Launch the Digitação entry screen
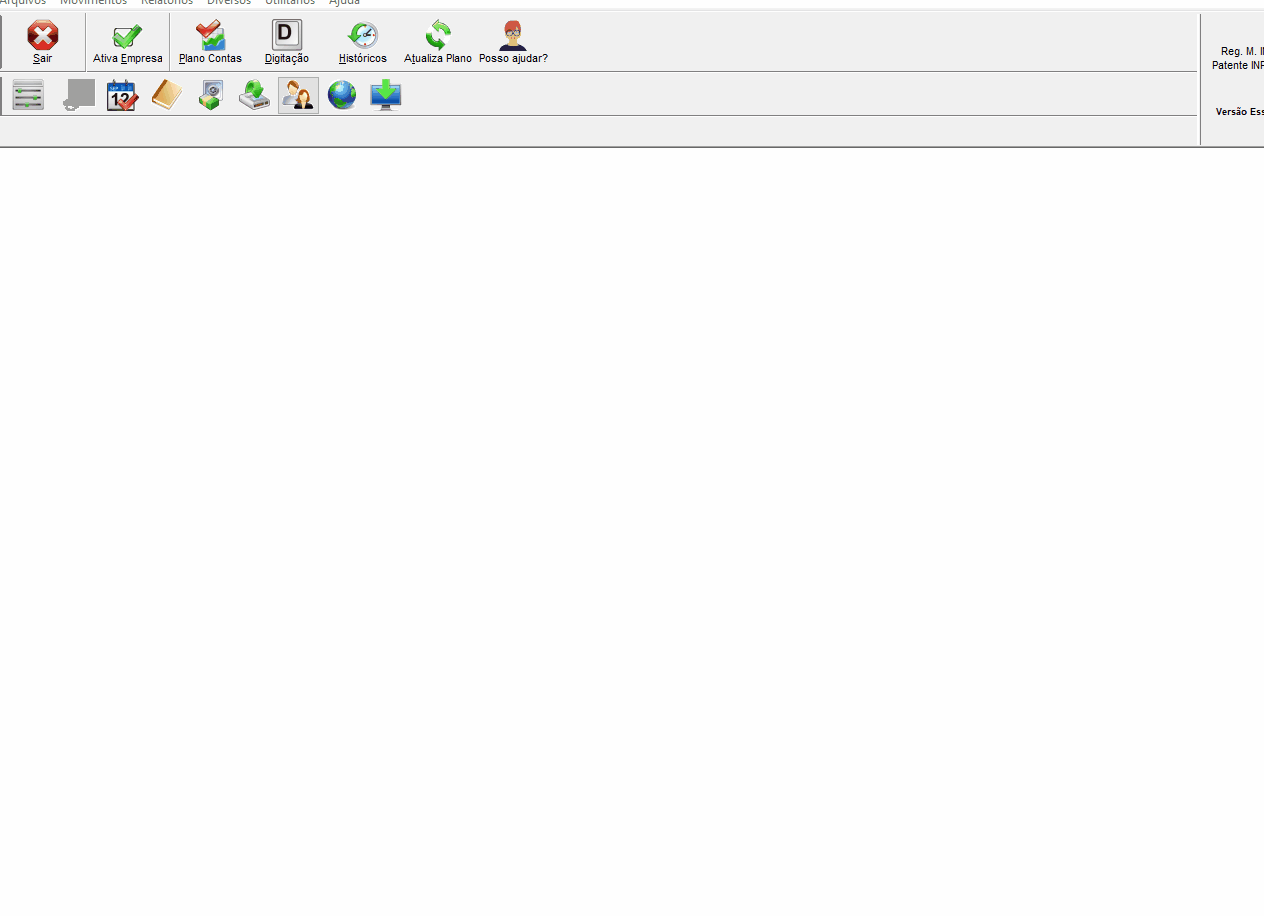 [286, 42]
